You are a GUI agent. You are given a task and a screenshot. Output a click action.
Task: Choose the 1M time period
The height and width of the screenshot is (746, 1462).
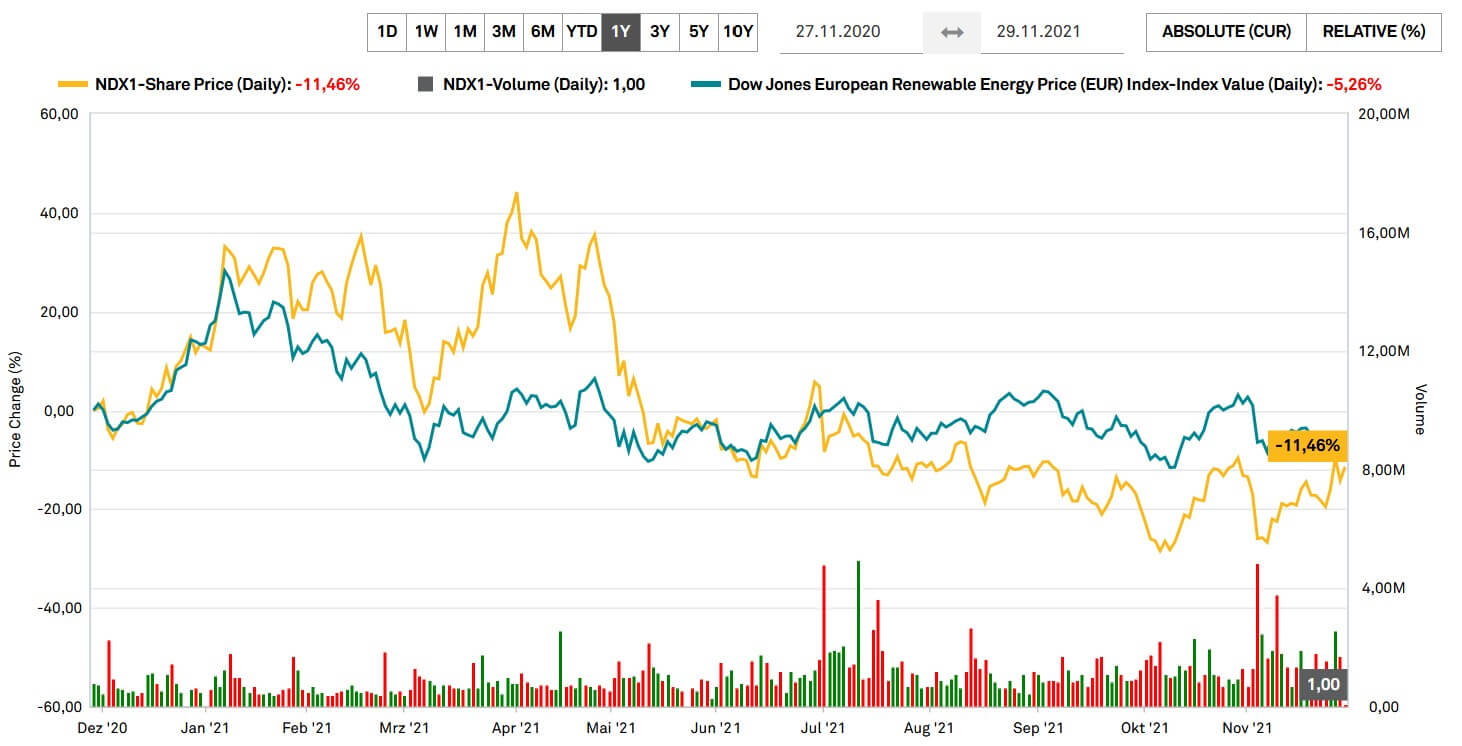point(465,31)
